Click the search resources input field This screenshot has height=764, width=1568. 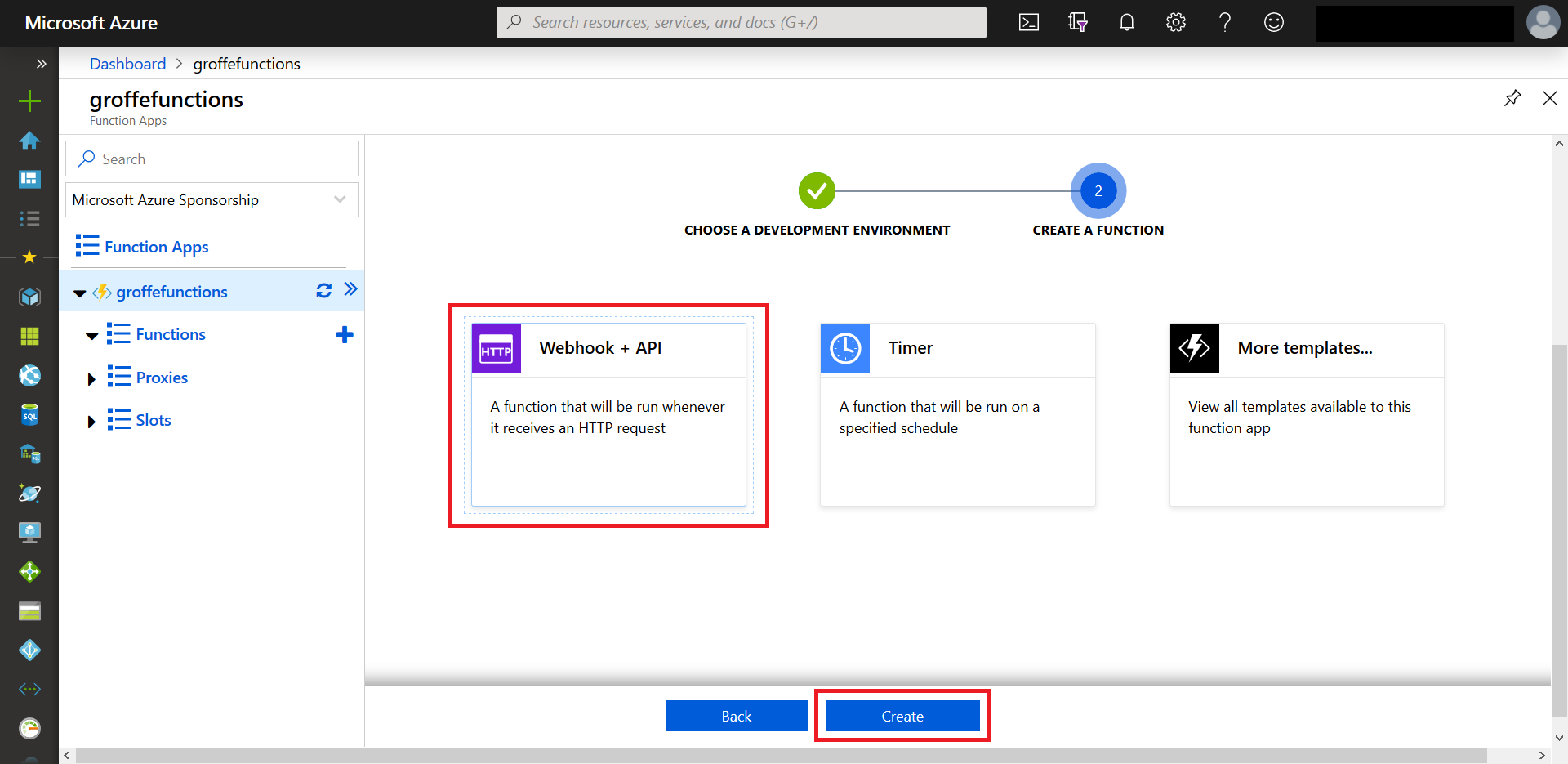741,22
